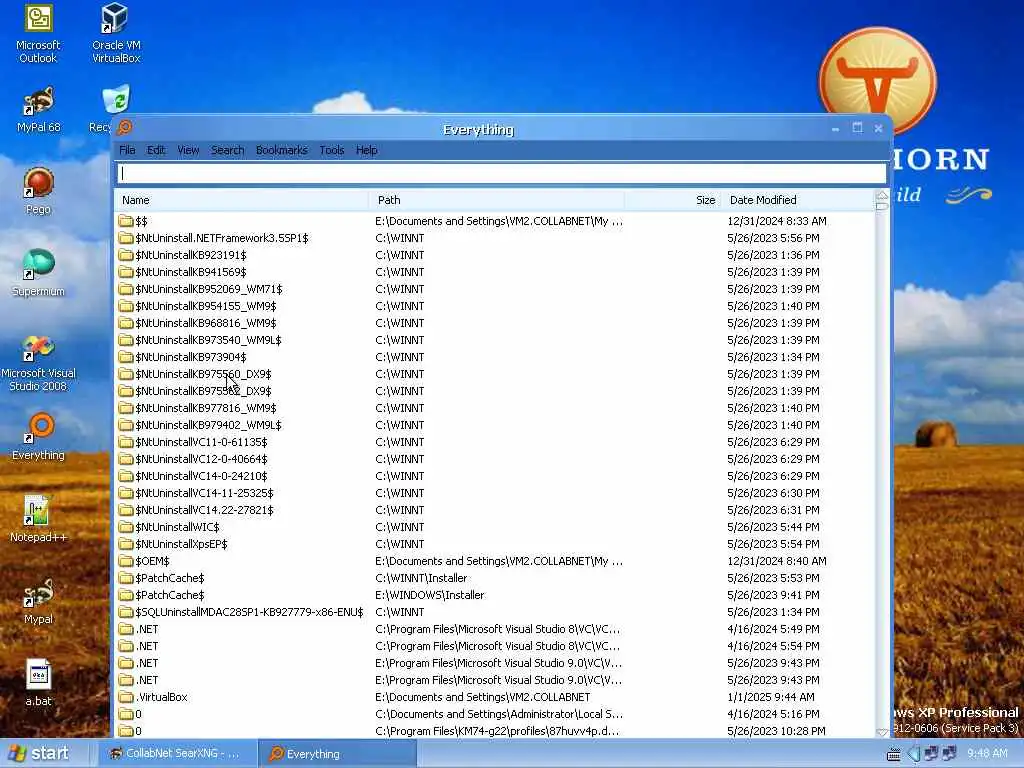Click folder icon of $NtUninstallKB923191$ row
Image resolution: width=1024 pixels, height=768 pixels.
coord(125,255)
